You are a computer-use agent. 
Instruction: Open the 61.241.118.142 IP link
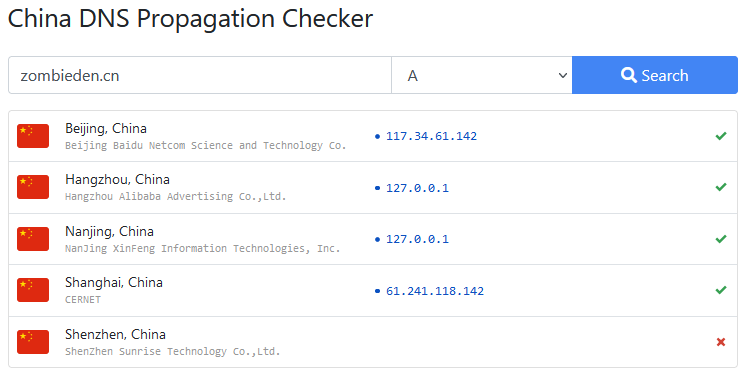pyautogui.click(x=435, y=291)
